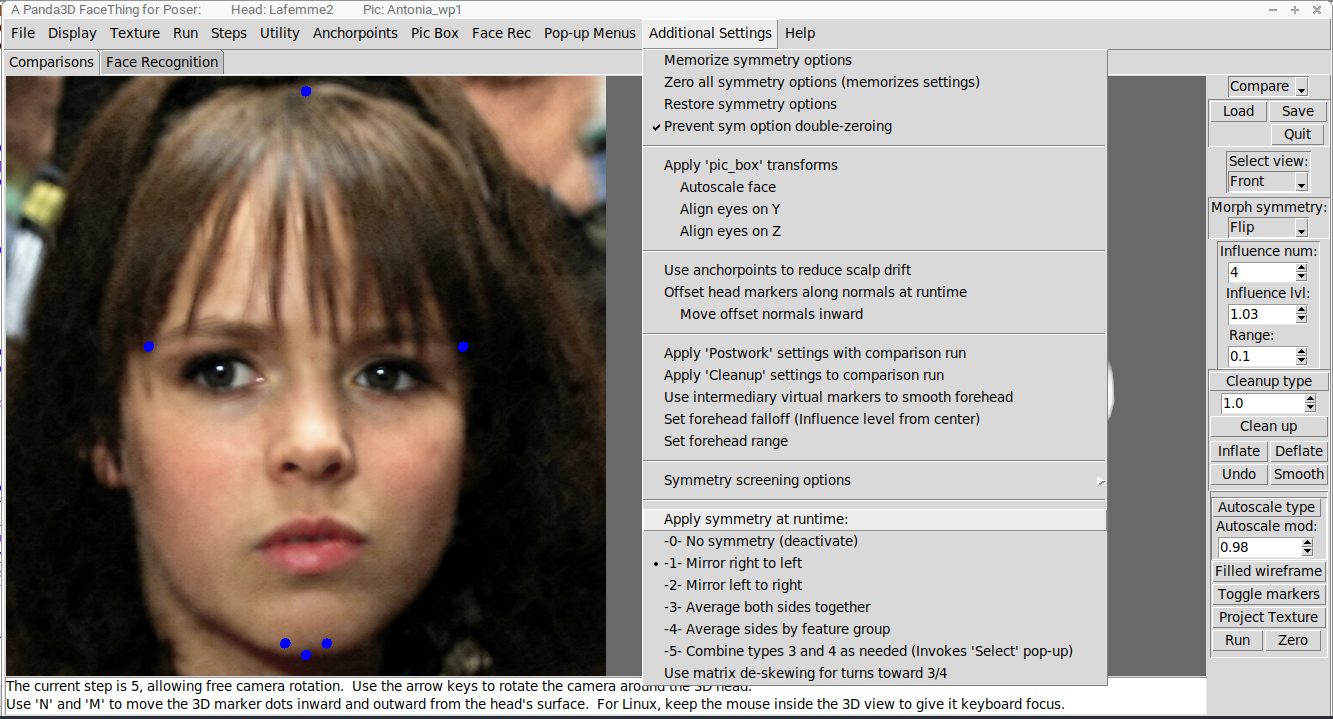
Task: Select '-4- Average sides by feature group'
Action: coord(874,629)
